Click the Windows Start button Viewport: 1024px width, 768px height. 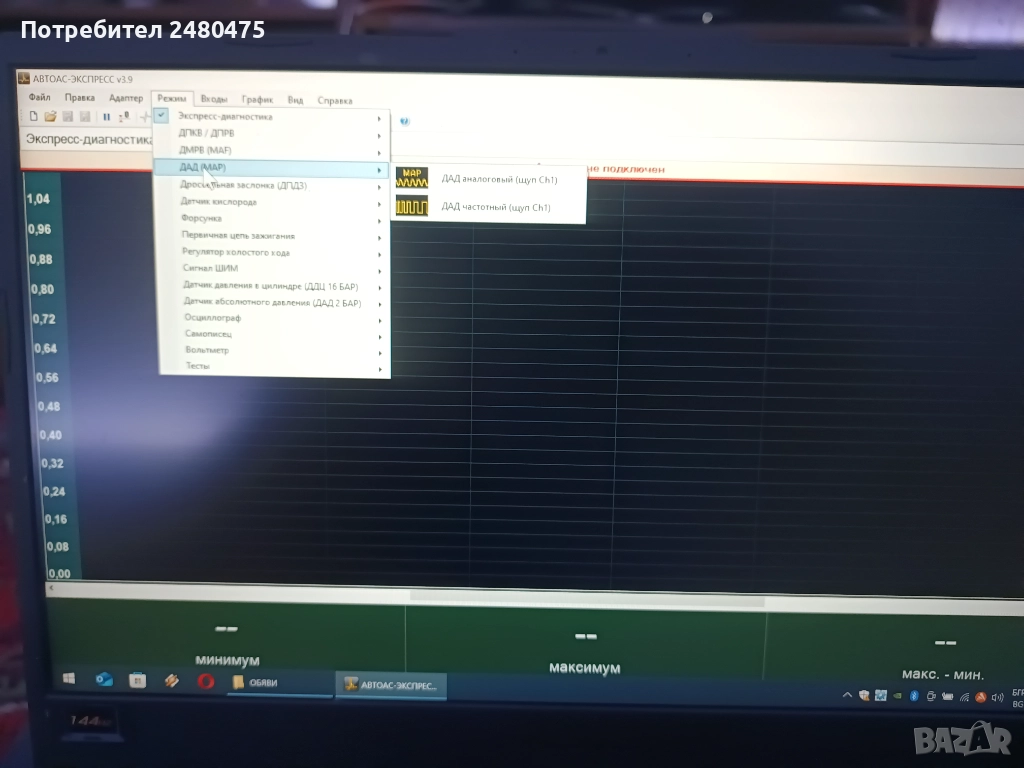point(68,680)
